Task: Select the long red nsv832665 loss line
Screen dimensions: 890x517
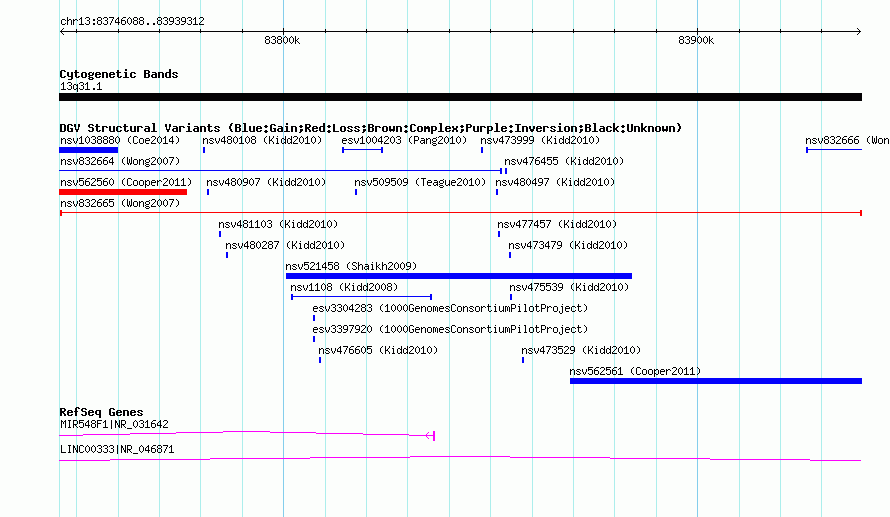Action: 461,213
